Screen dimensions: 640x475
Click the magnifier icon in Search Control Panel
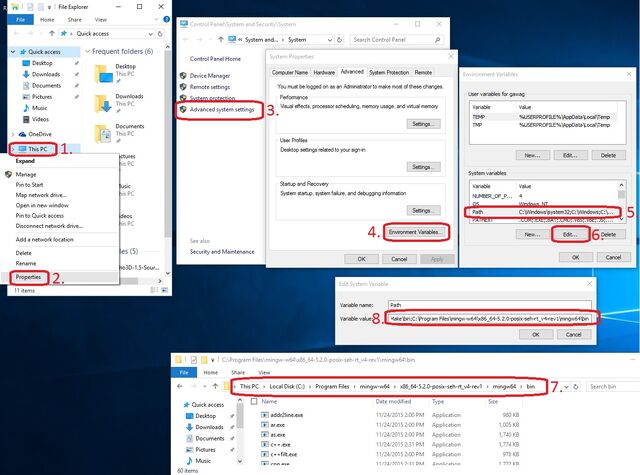pyautogui.click(x=437, y=40)
